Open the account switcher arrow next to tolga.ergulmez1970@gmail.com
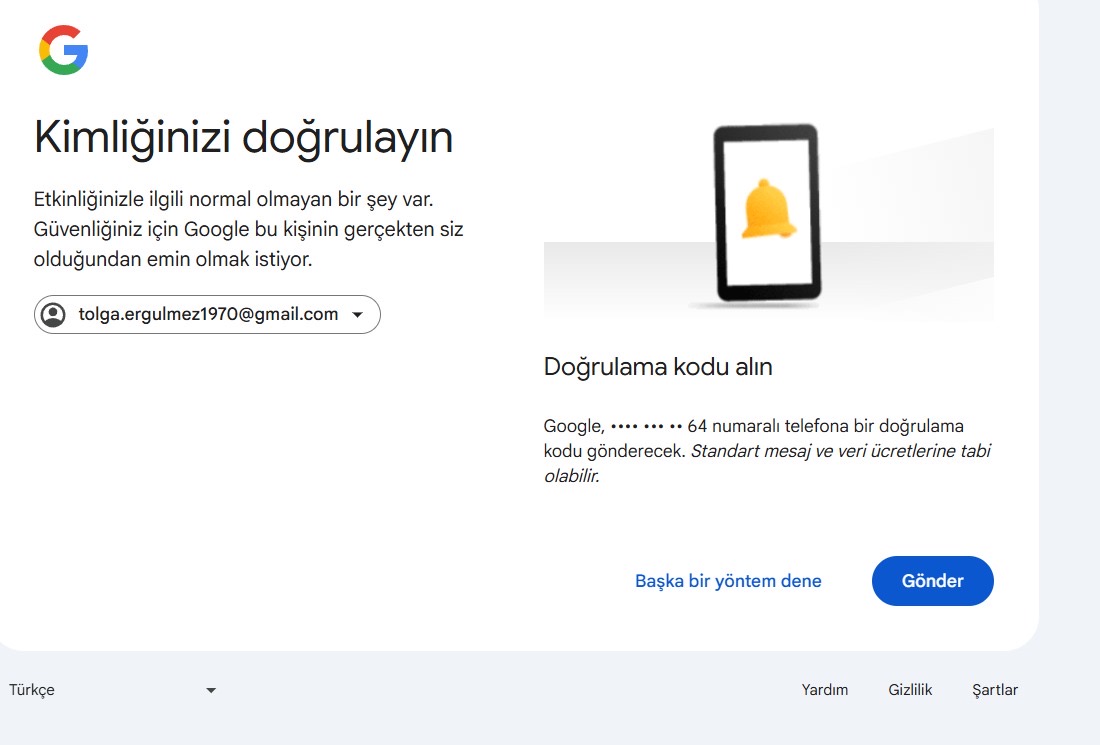 click(x=358, y=315)
